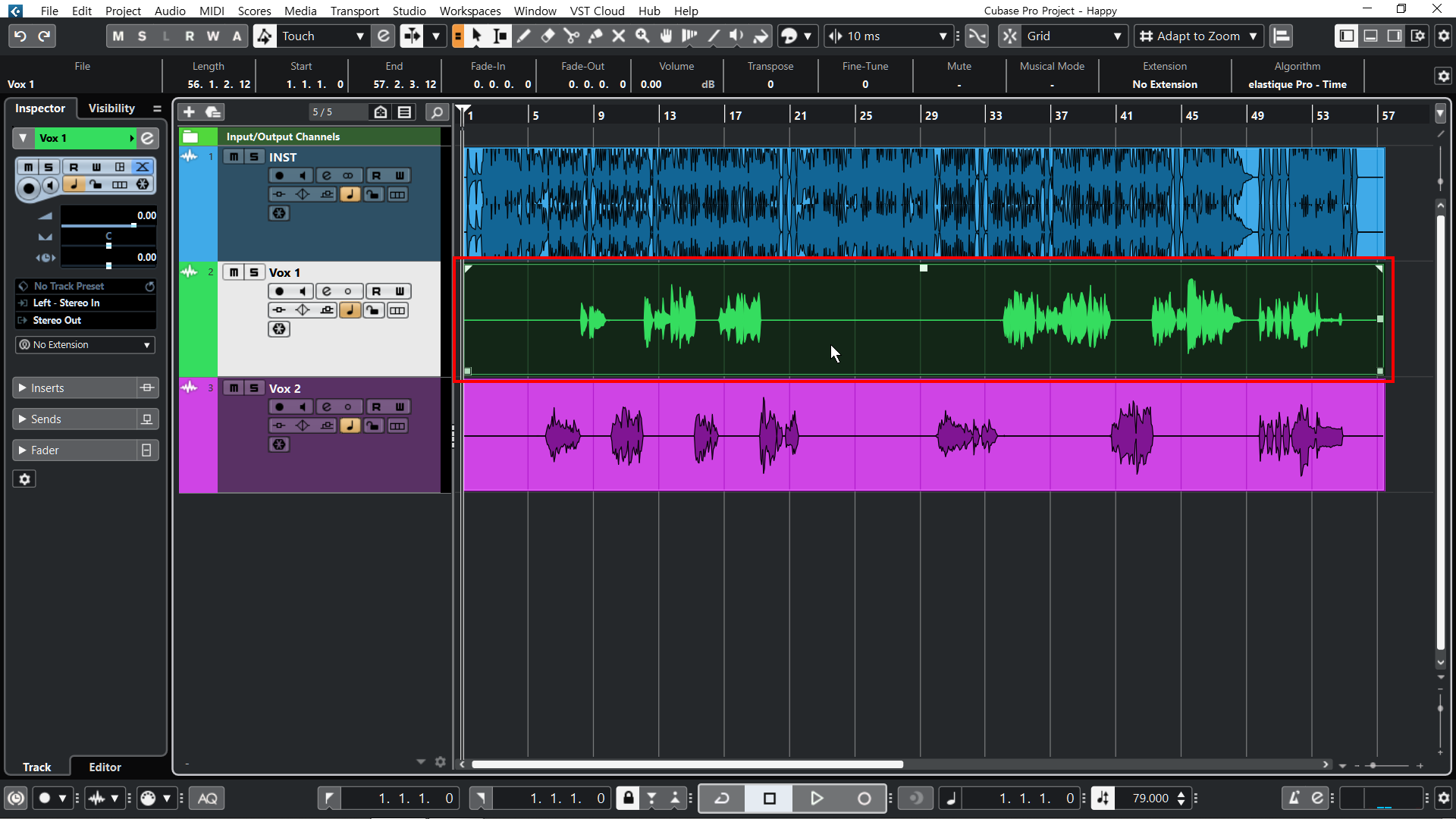Solo the Vox 2 track
Viewport: 1456px width, 819px height.
pyautogui.click(x=254, y=388)
